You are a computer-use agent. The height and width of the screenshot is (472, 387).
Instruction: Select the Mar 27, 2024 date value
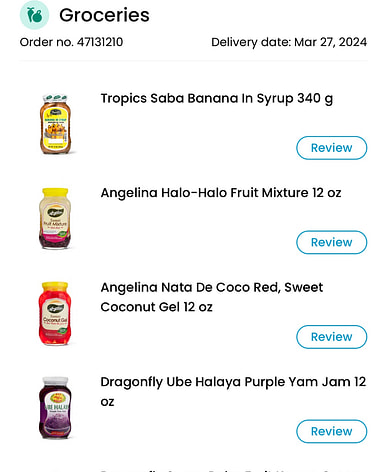pos(331,42)
